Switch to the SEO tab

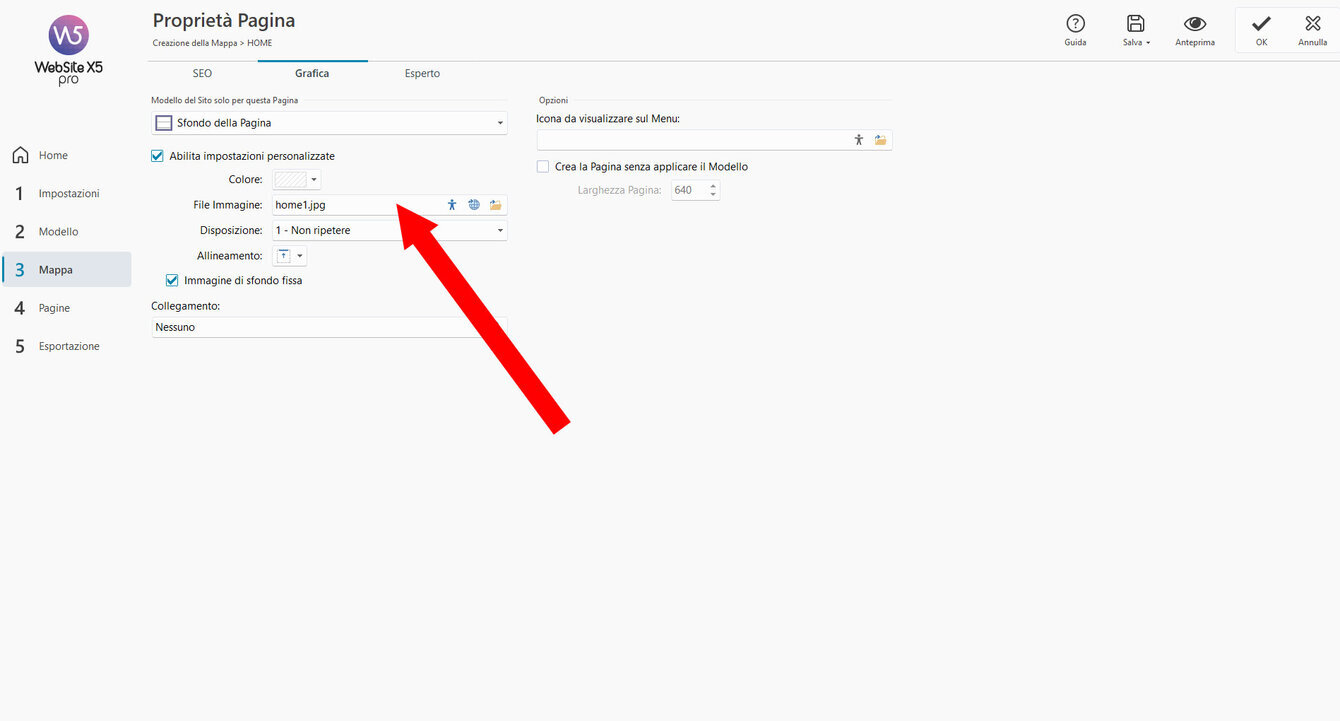(202, 74)
